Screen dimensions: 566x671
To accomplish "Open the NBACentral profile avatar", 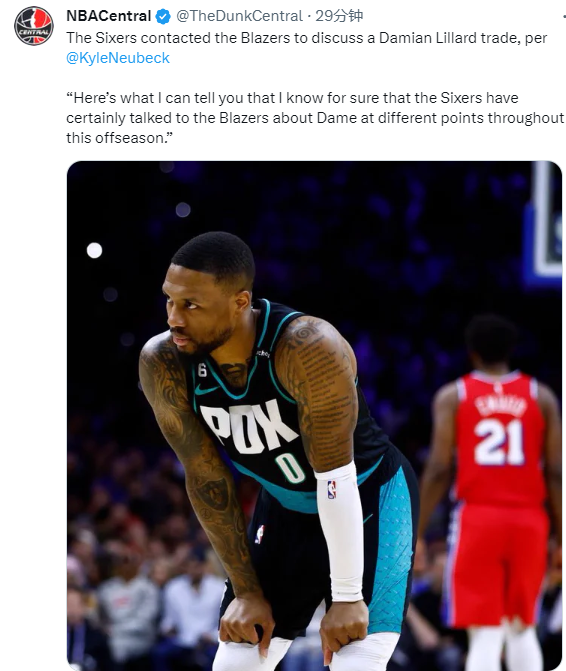I will click(x=34, y=26).
